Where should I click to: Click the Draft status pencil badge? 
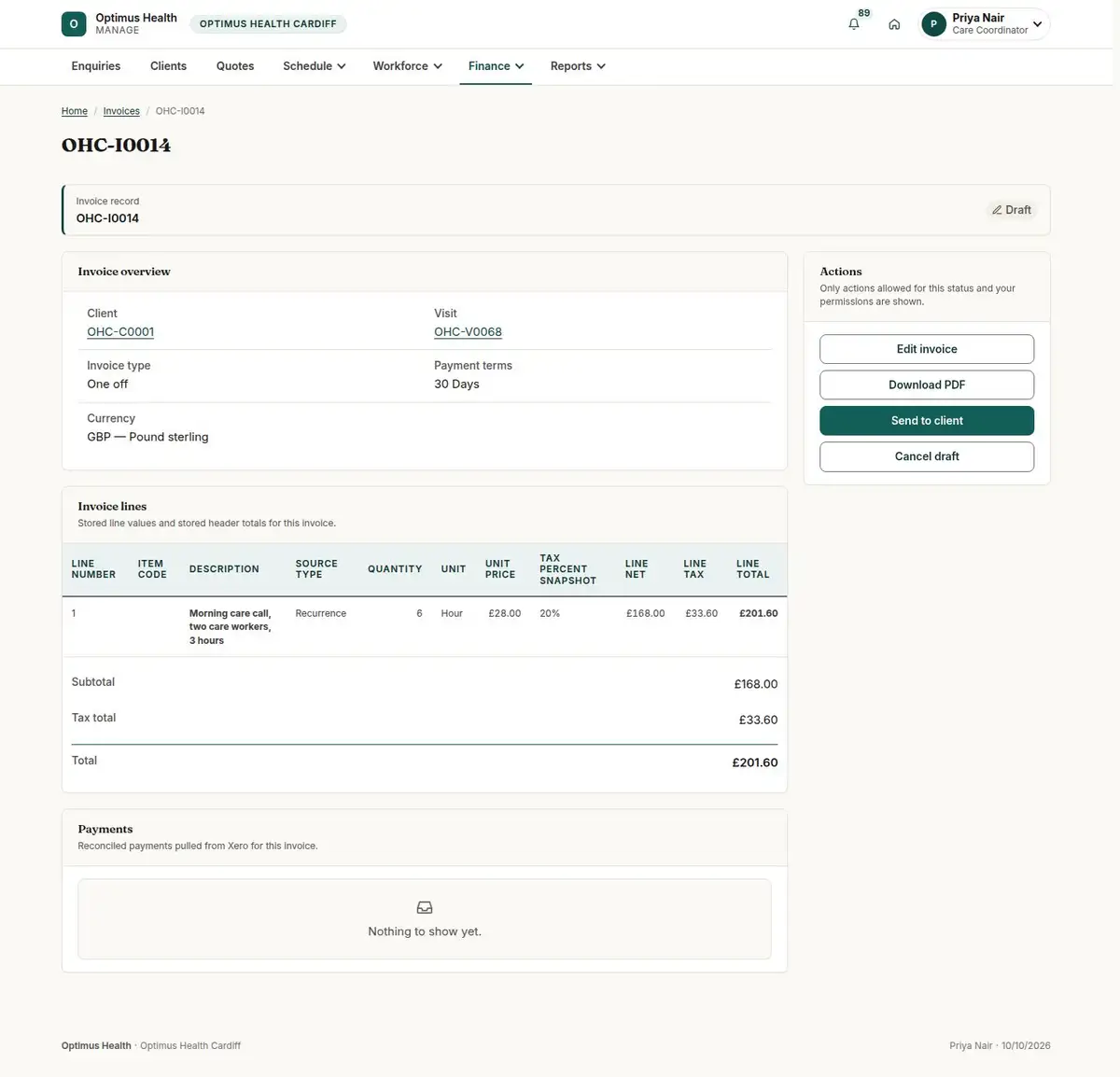[1011, 210]
